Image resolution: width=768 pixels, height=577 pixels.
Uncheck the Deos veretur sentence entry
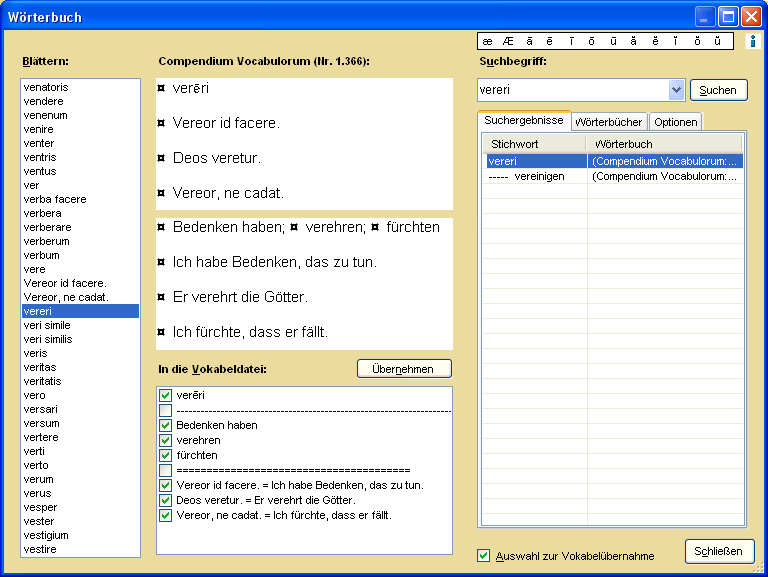(166, 501)
